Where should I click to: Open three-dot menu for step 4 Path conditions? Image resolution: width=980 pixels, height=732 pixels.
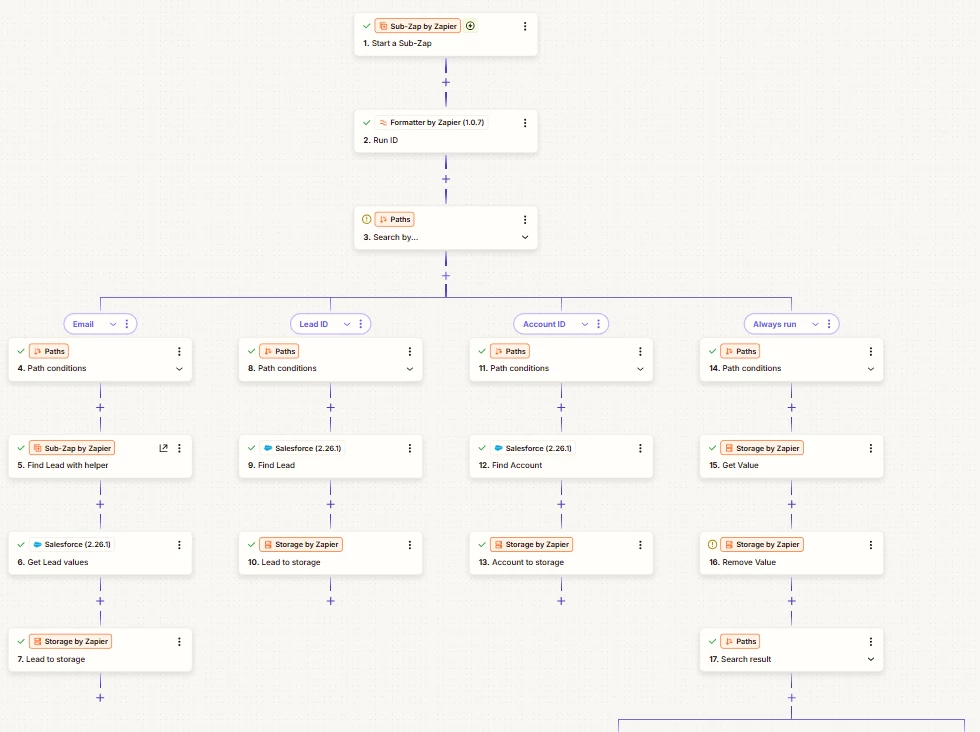point(179,351)
